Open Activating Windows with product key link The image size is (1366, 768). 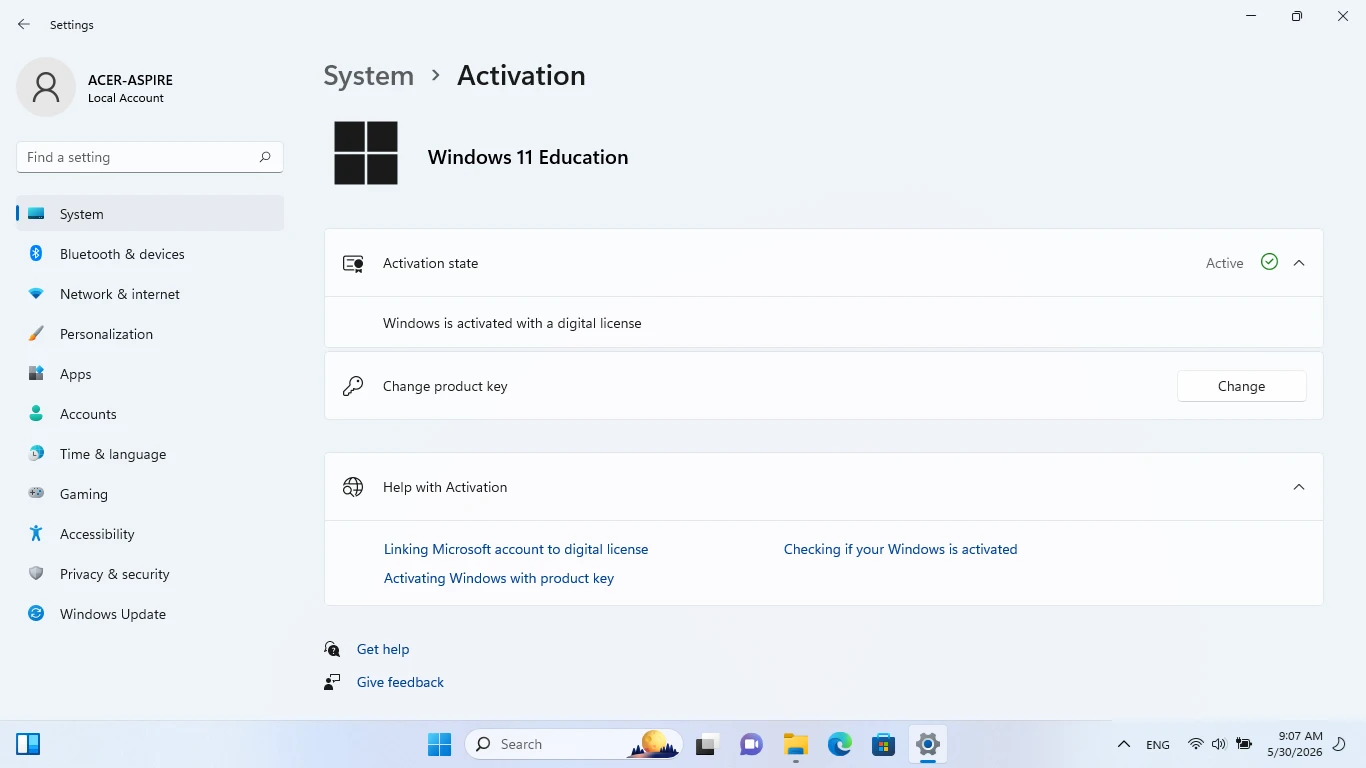click(499, 578)
